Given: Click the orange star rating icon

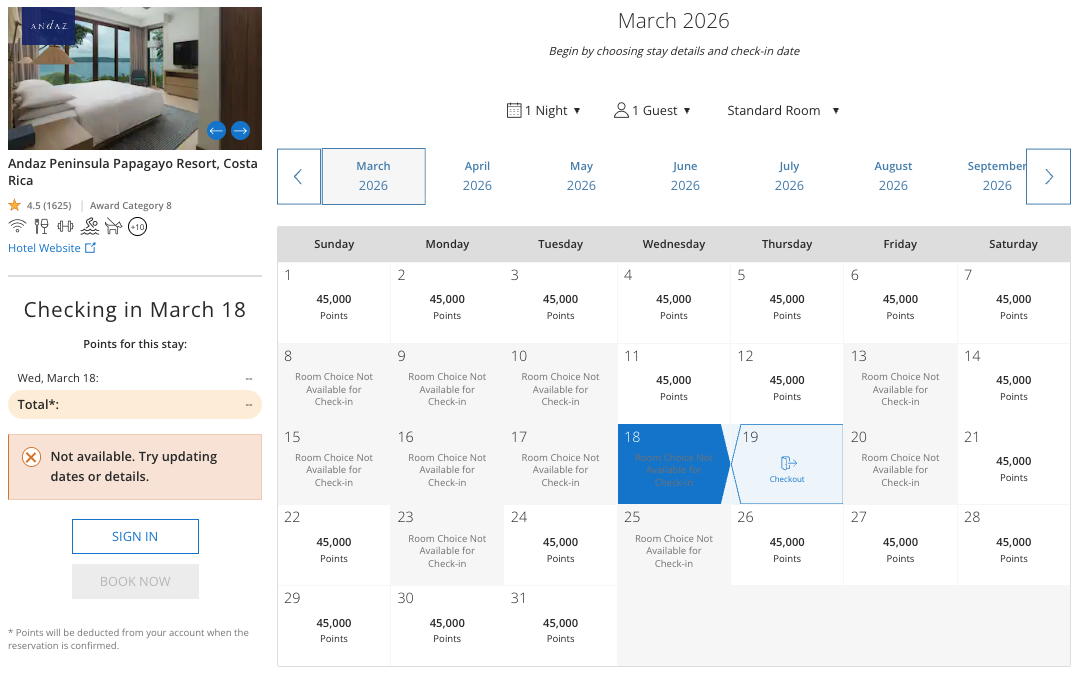Looking at the screenshot, I should 14,205.
